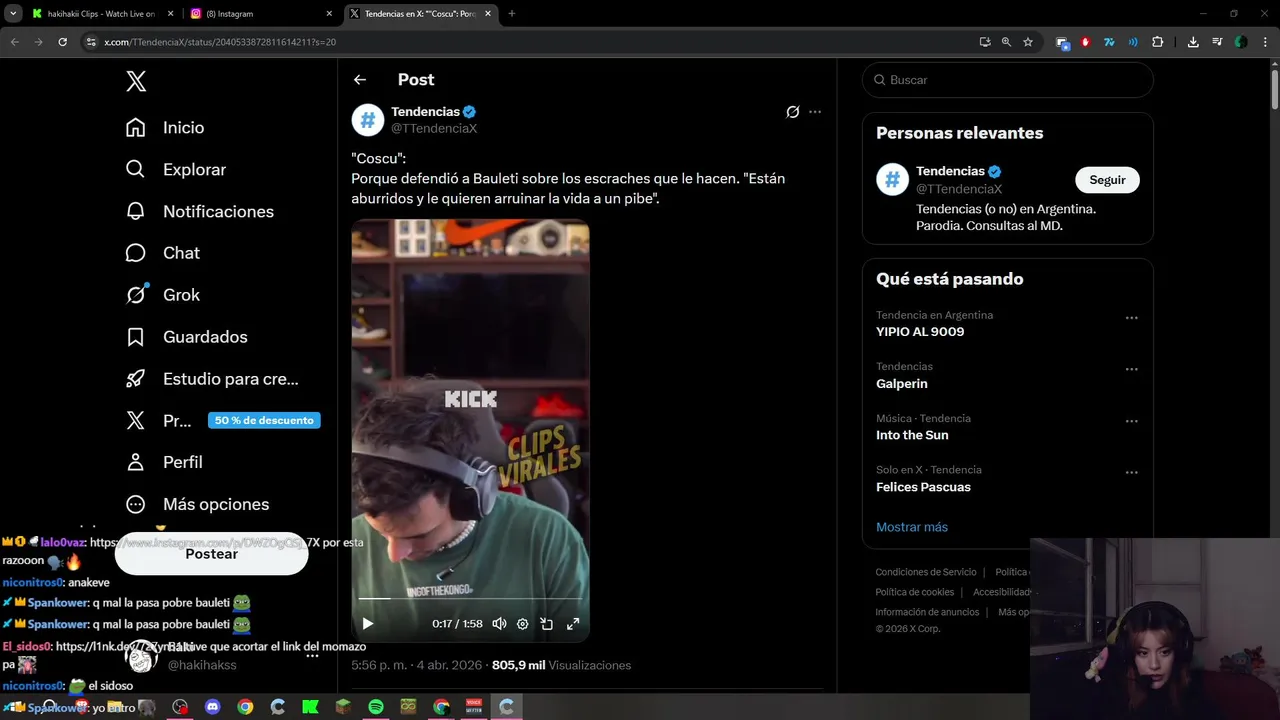Image resolution: width=1280 pixels, height=720 pixels.
Task: Open Felices Pascuas trend
Action: pos(923,487)
